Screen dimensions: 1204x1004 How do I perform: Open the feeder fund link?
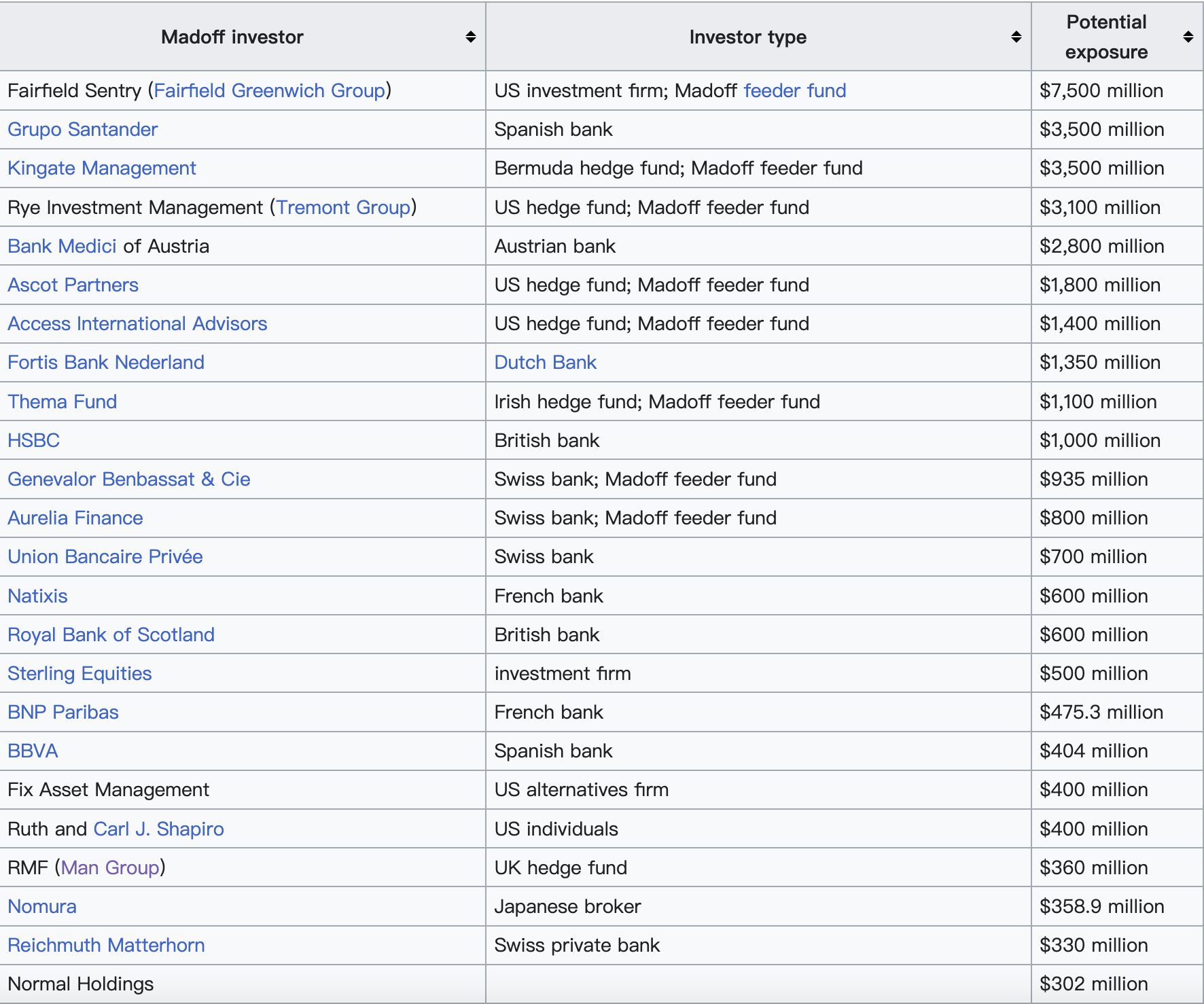(x=795, y=90)
